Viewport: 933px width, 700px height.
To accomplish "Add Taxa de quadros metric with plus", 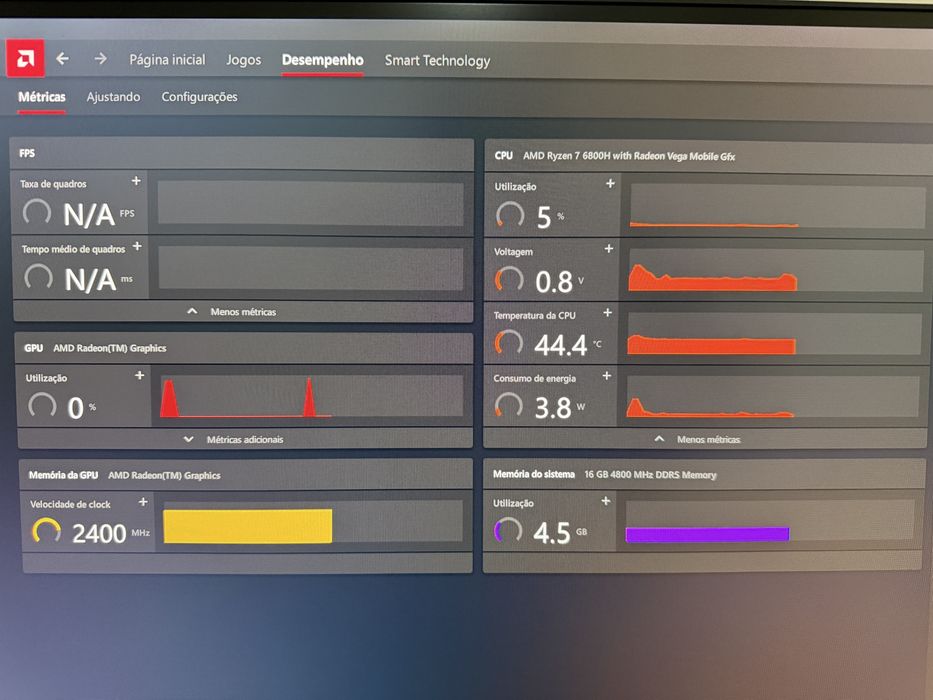I will (x=136, y=180).
